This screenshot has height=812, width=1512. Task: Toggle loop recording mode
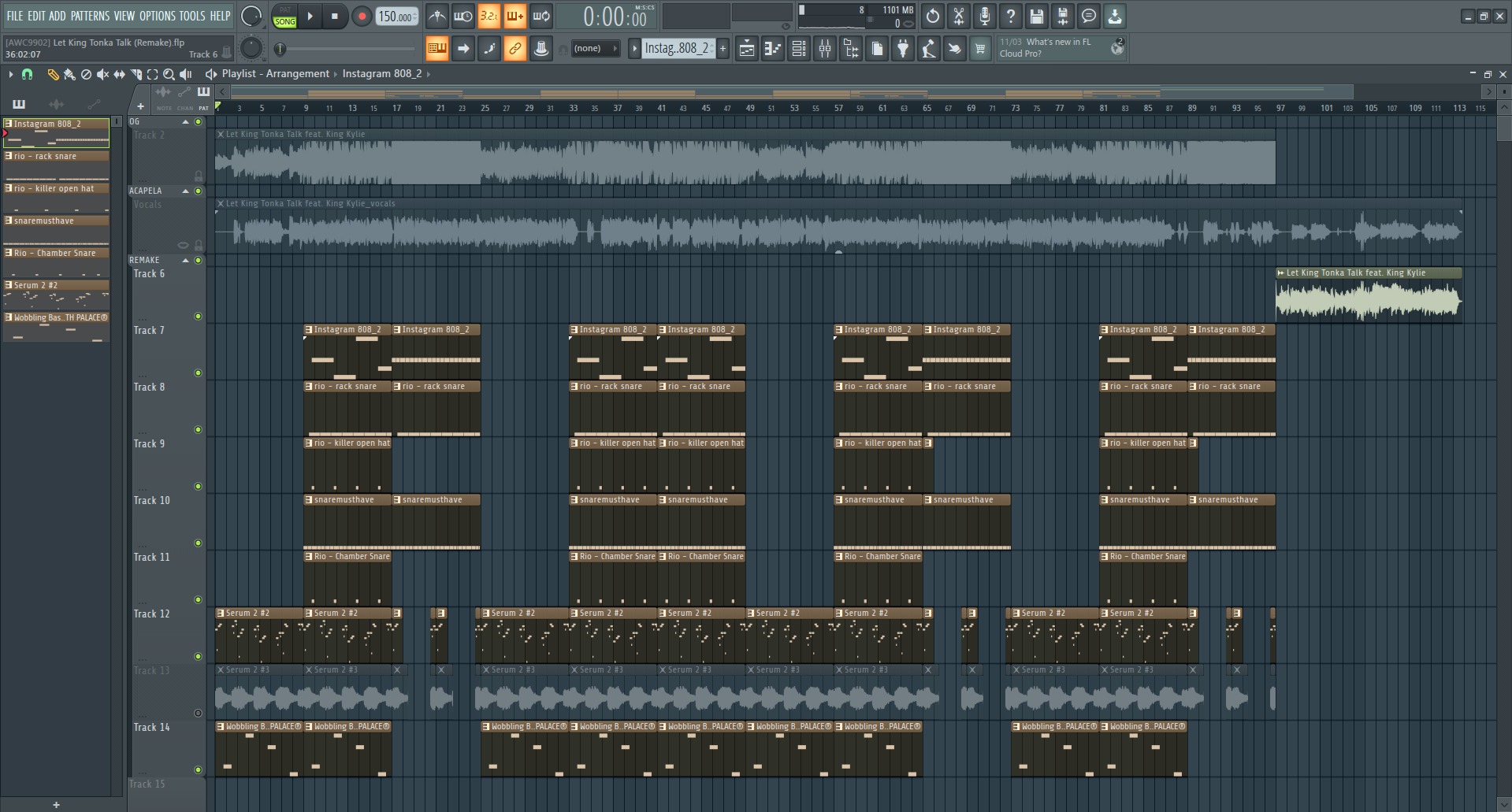(x=541, y=16)
